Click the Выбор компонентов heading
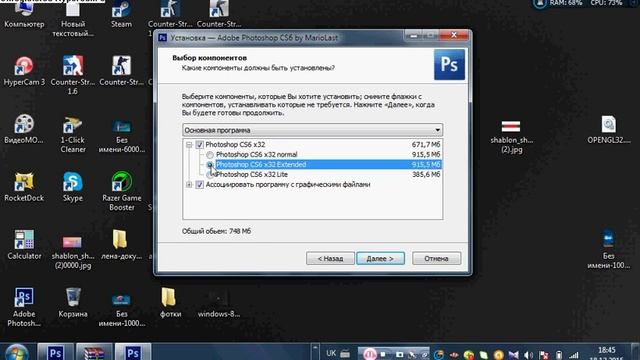Image resolution: width=640 pixels, height=360 pixels. (209, 58)
